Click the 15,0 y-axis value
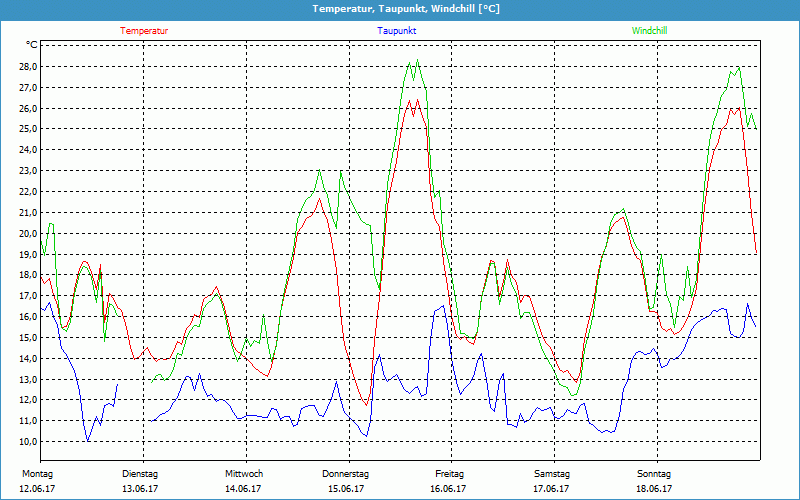 [x=28, y=338]
